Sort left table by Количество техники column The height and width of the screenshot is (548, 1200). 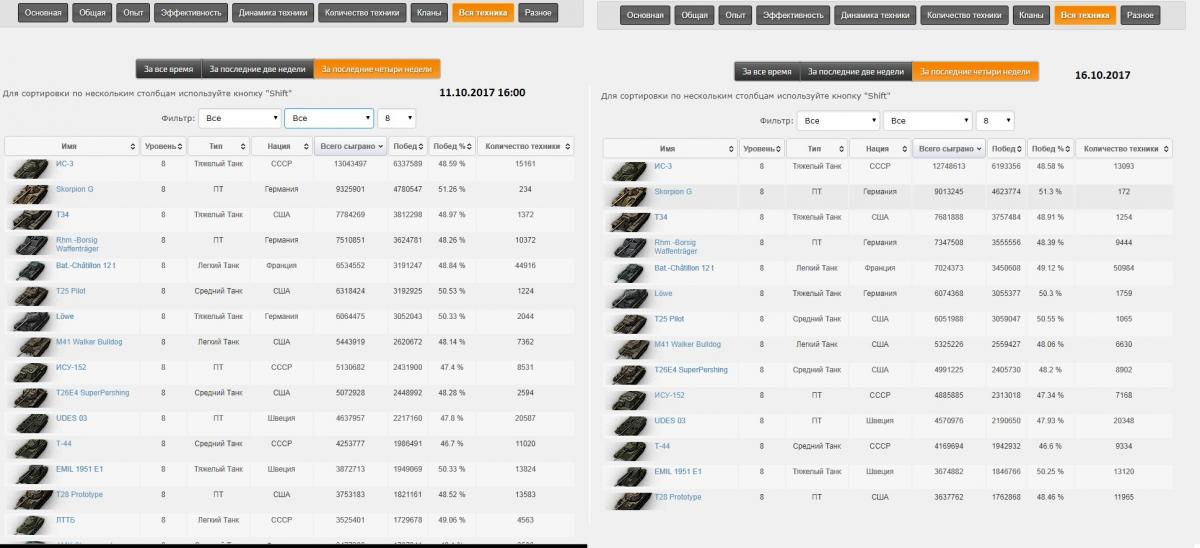tap(526, 146)
